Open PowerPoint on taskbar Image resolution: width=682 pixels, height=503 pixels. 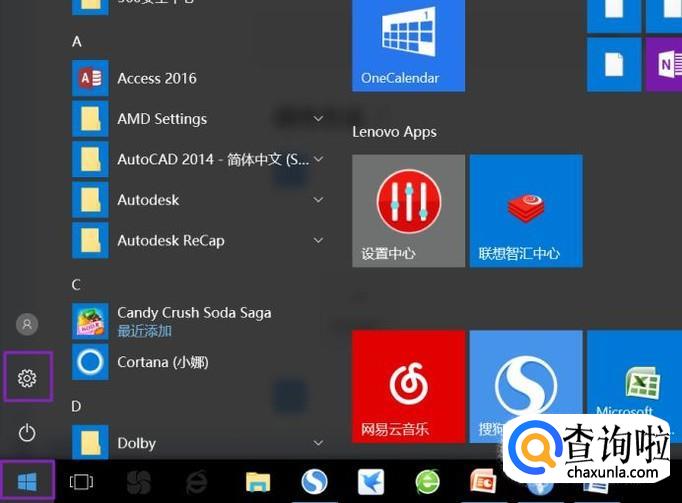tap(483, 482)
